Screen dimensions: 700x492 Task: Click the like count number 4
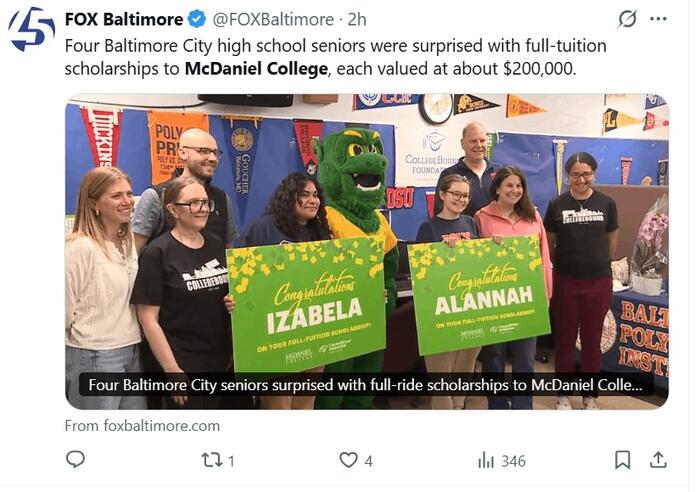[368, 460]
